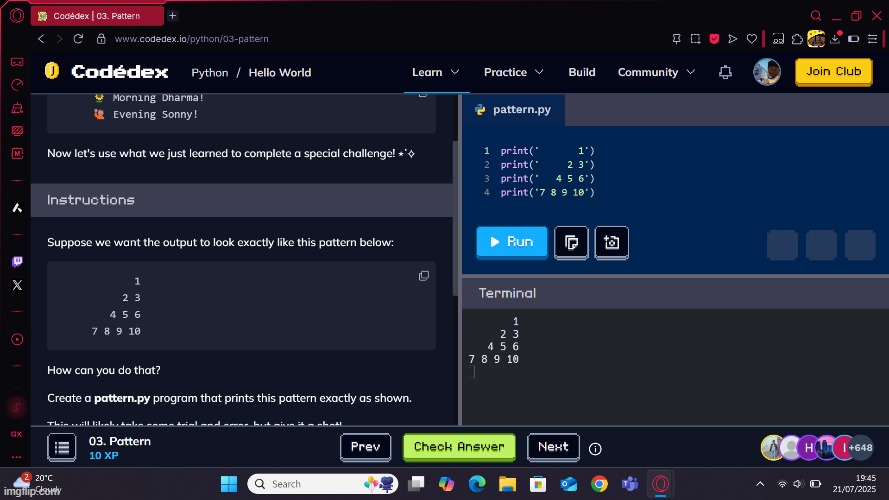Open the Build page
This screenshot has height=500, width=889.
click(582, 72)
